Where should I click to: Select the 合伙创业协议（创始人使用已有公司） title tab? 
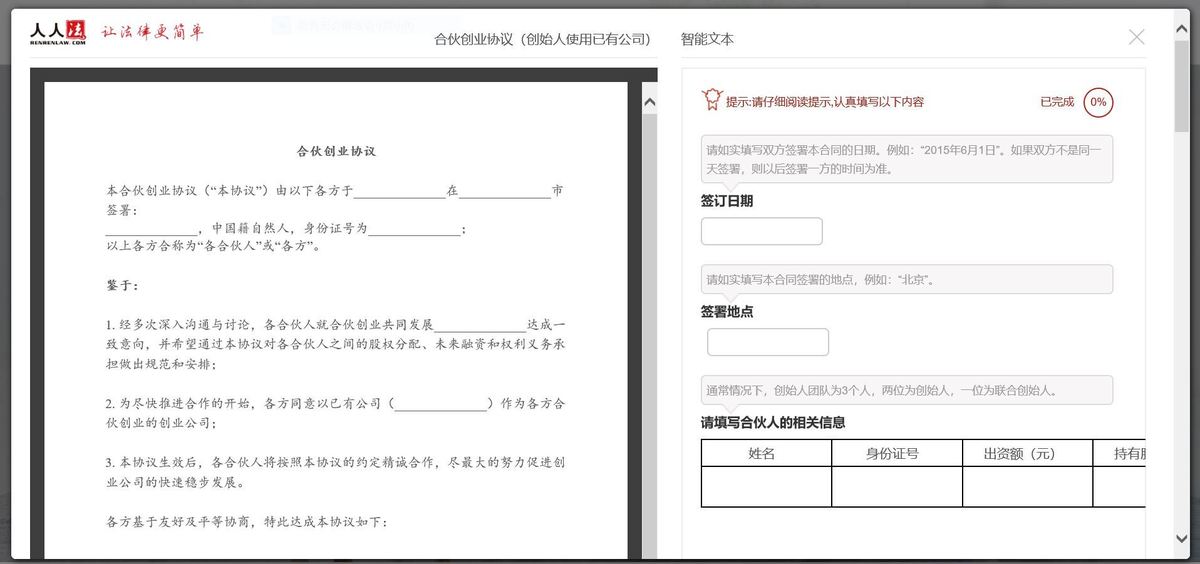pos(542,39)
